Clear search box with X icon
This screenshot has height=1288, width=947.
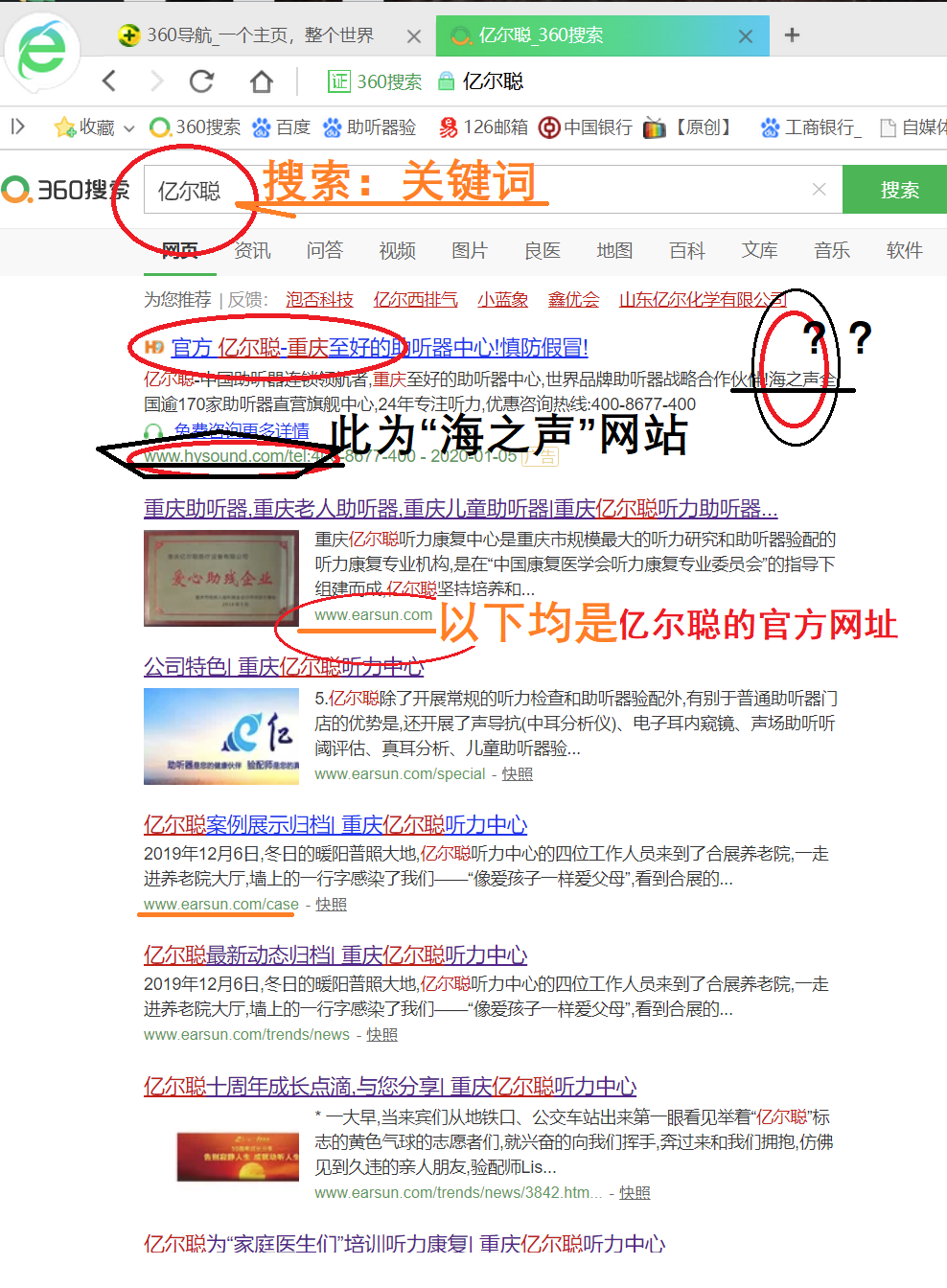click(819, 190)
